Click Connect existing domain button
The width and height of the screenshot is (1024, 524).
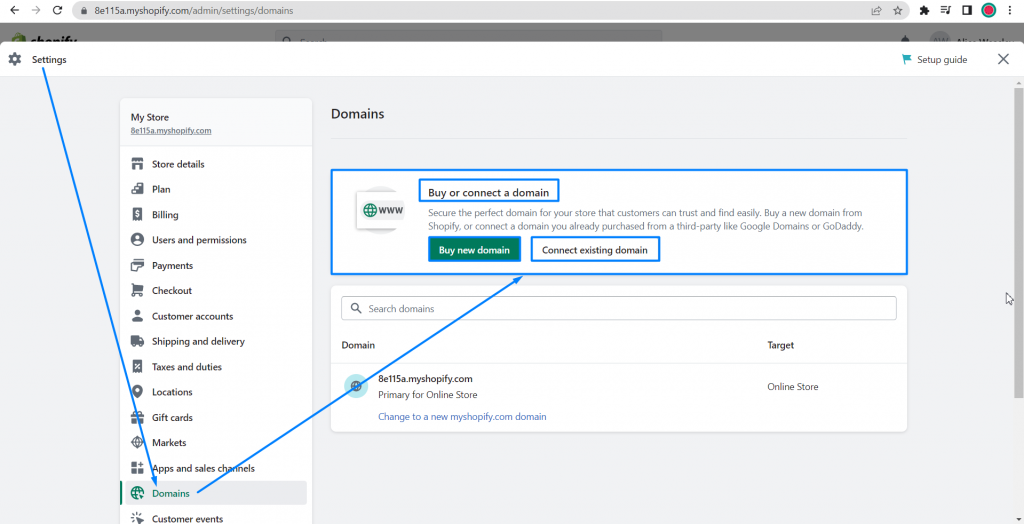[595, 250]
